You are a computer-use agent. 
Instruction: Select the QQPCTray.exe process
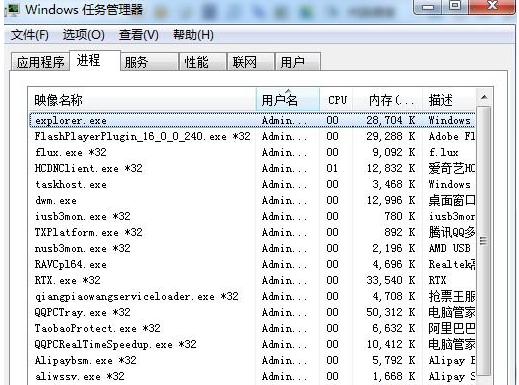[252, 312]
